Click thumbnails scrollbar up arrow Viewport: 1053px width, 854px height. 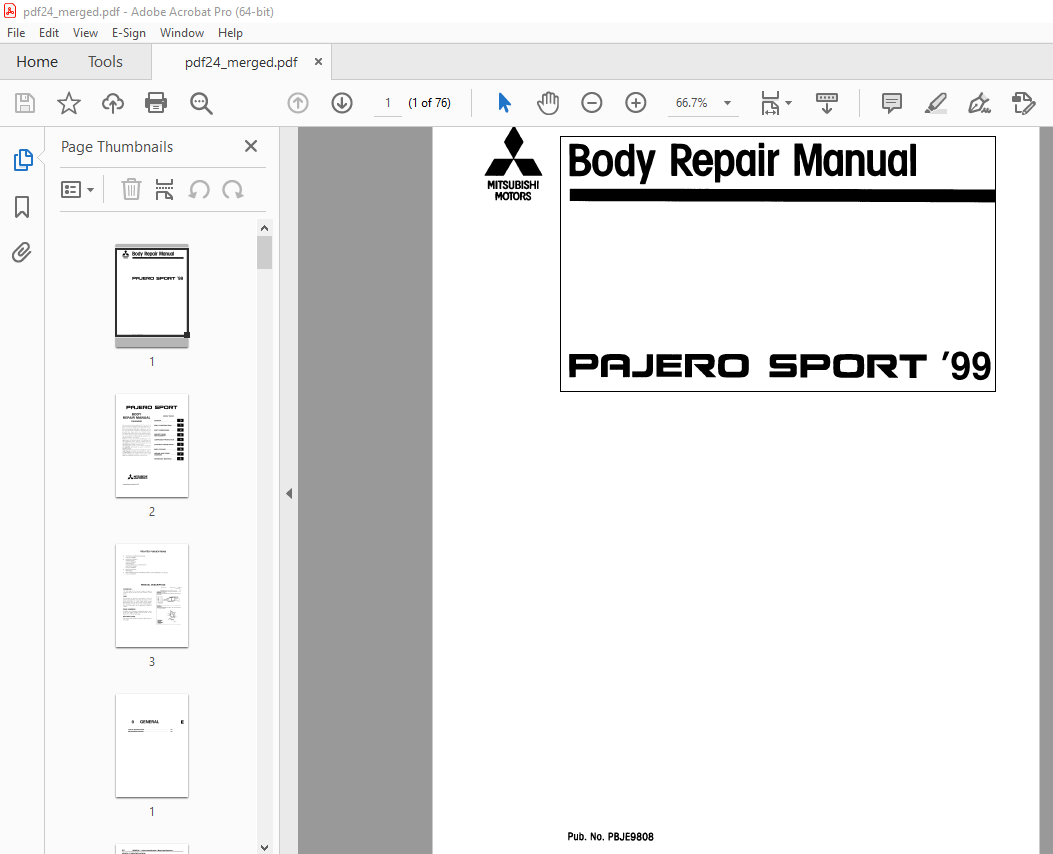point(265,228)
